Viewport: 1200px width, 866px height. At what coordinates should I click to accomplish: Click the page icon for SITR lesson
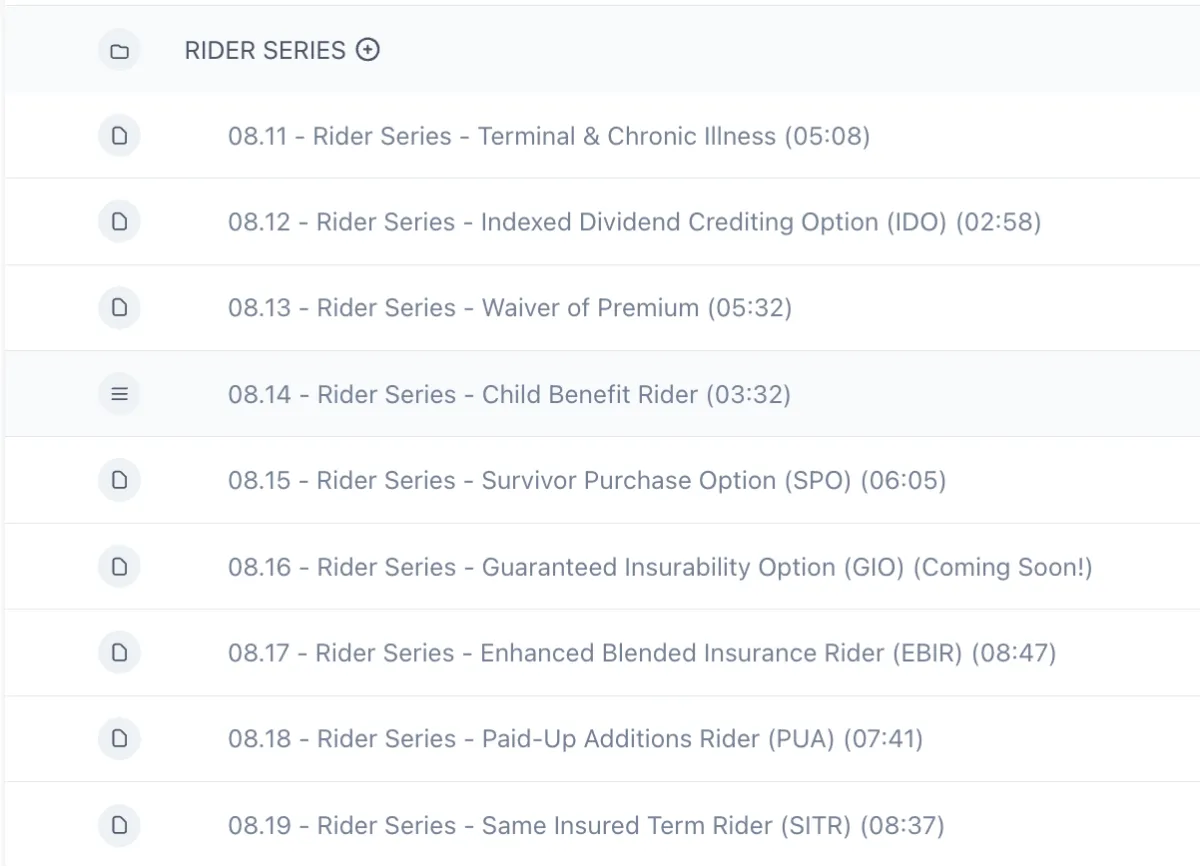tap(119, 825)
